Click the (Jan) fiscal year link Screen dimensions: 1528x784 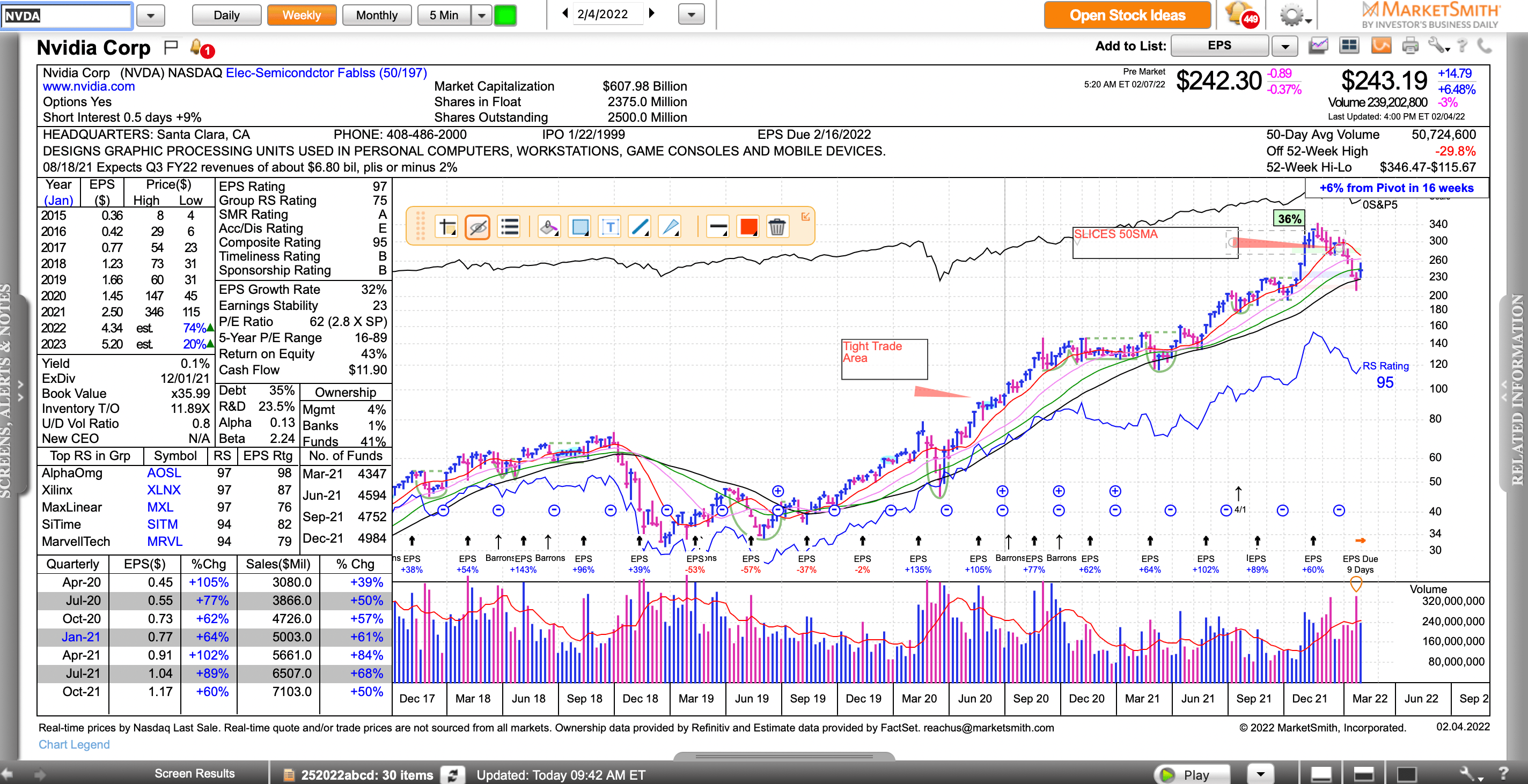coord(58,201)
